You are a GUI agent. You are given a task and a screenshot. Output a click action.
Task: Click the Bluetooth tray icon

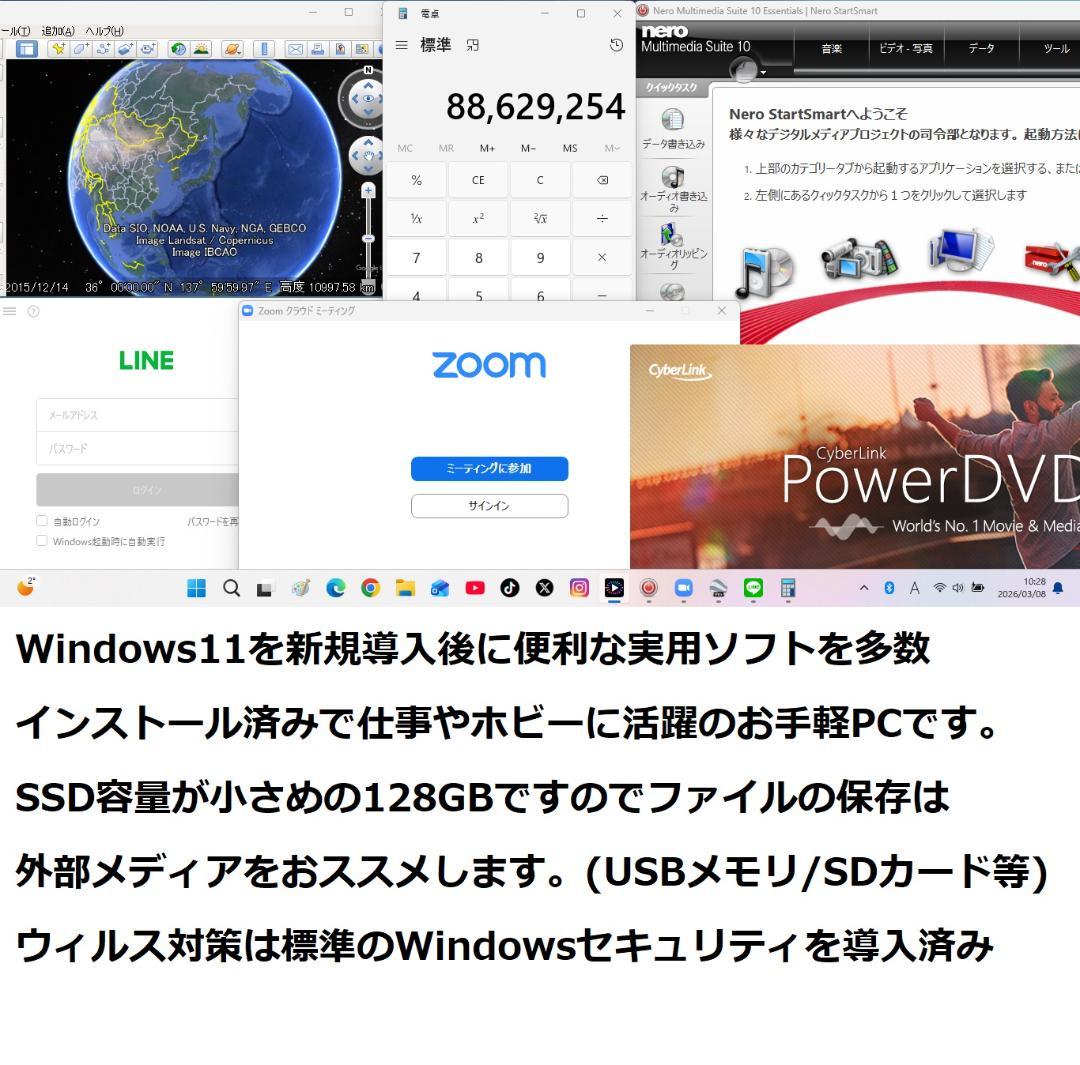[889, 588]
